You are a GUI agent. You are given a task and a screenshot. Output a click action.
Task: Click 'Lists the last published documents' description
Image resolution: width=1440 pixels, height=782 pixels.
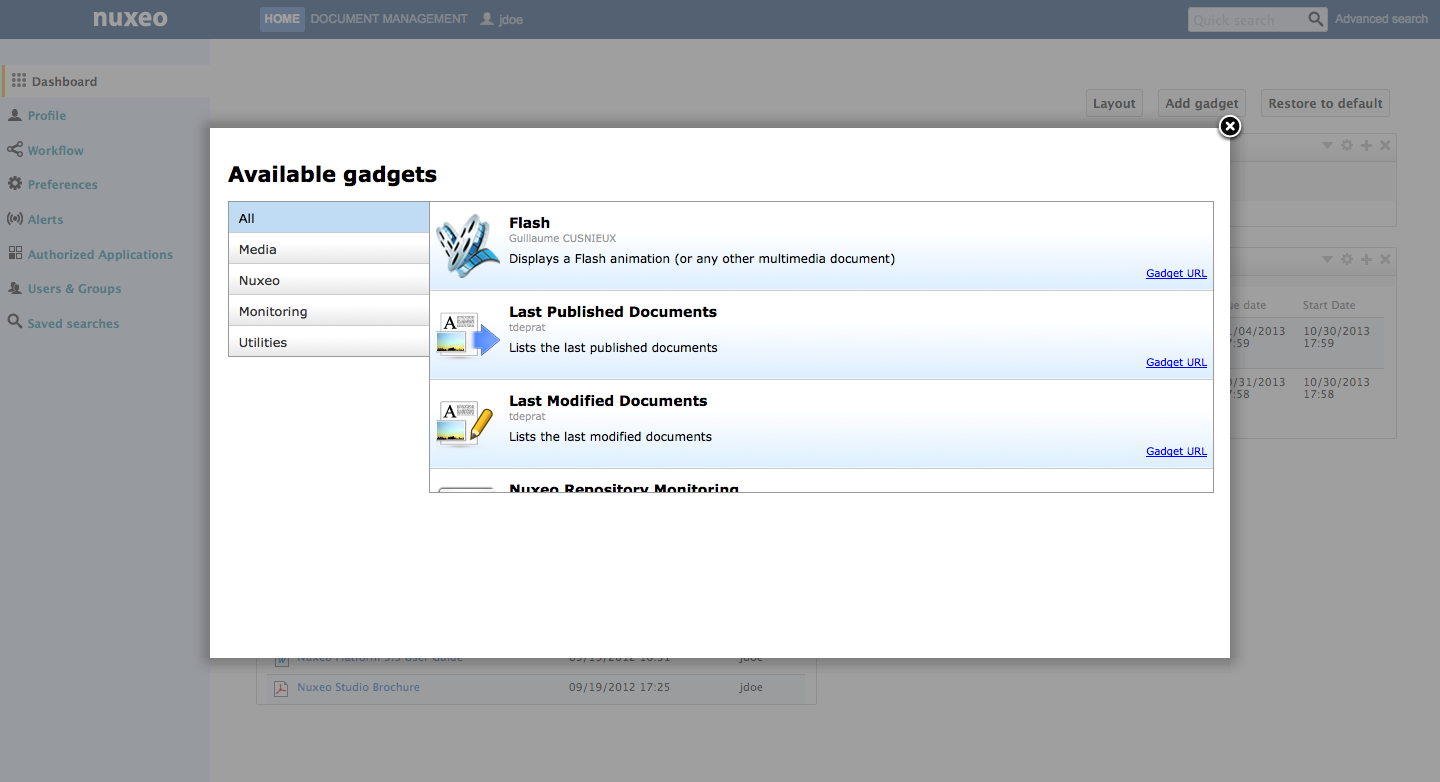tap(613, 348)
